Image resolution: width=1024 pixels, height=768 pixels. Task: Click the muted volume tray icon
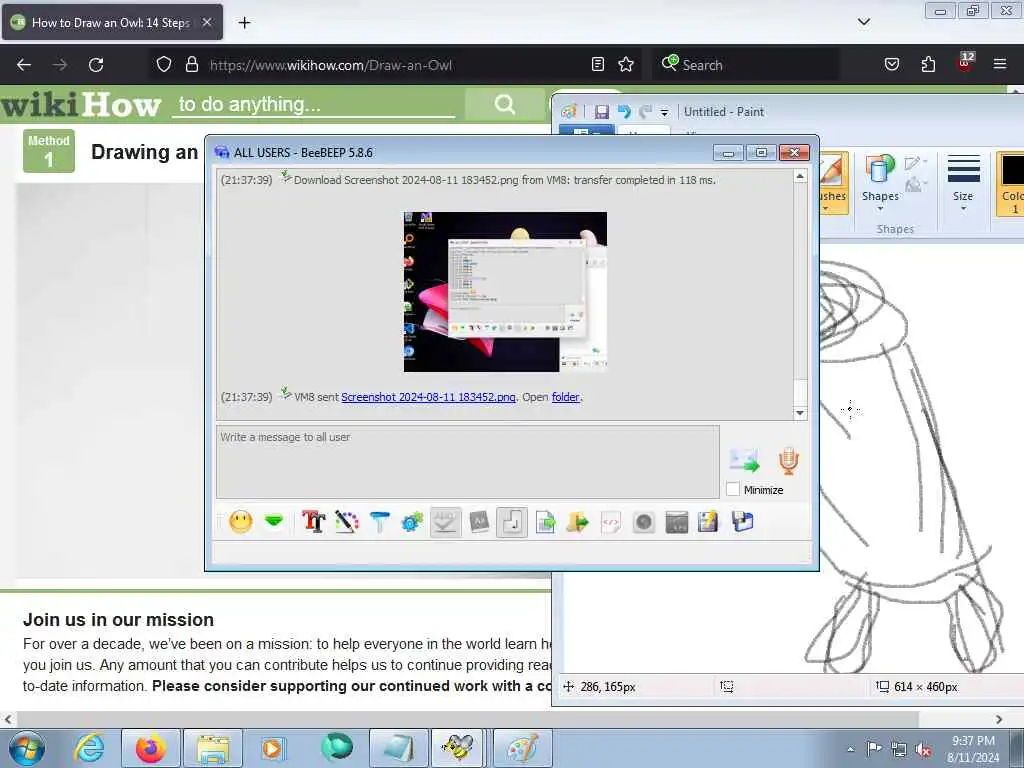(x=923, y=749)
